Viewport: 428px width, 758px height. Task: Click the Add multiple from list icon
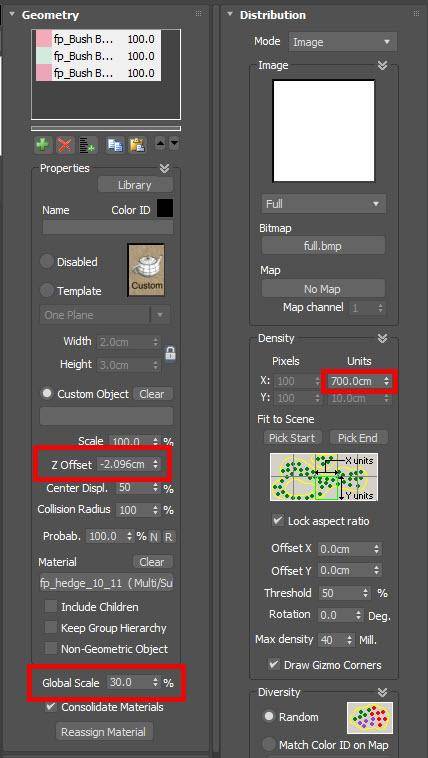coord(88,145)
